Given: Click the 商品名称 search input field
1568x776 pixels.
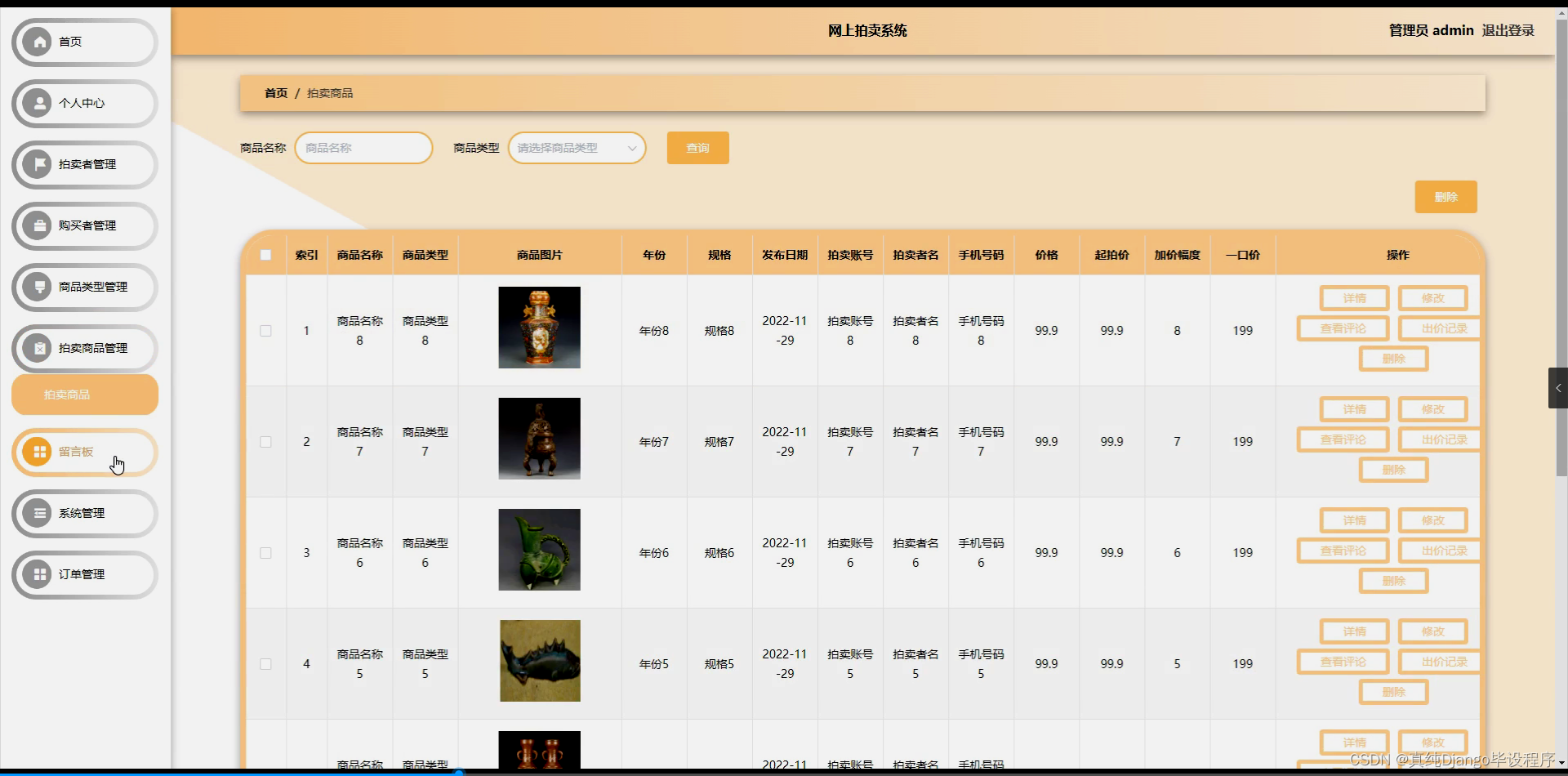Looking at the screenshot, I should click(363, 148).
